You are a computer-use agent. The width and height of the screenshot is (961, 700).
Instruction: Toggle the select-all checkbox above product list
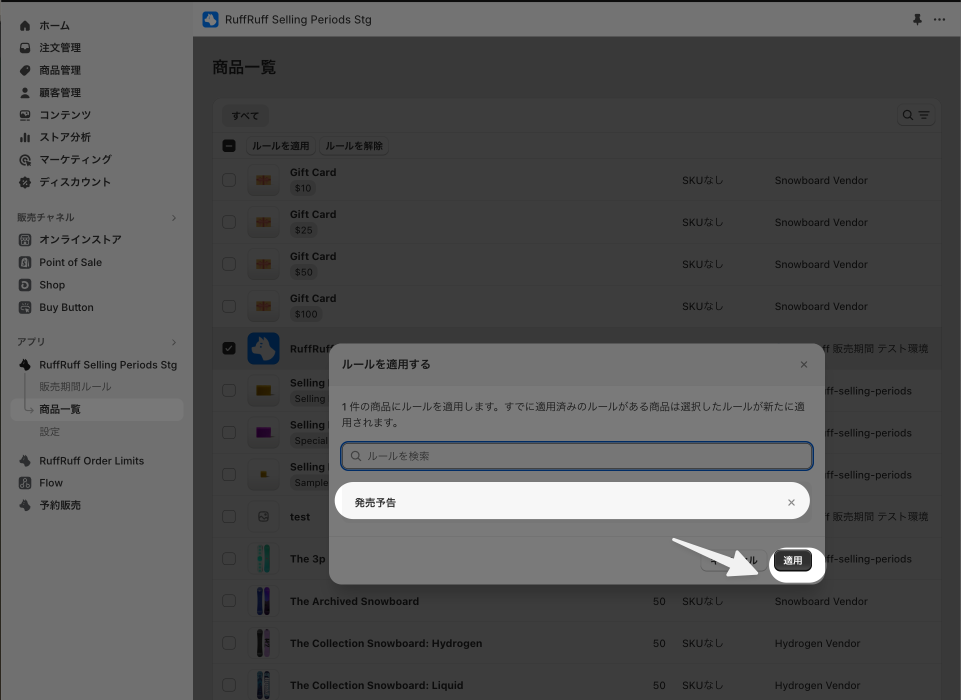(229, 146)
